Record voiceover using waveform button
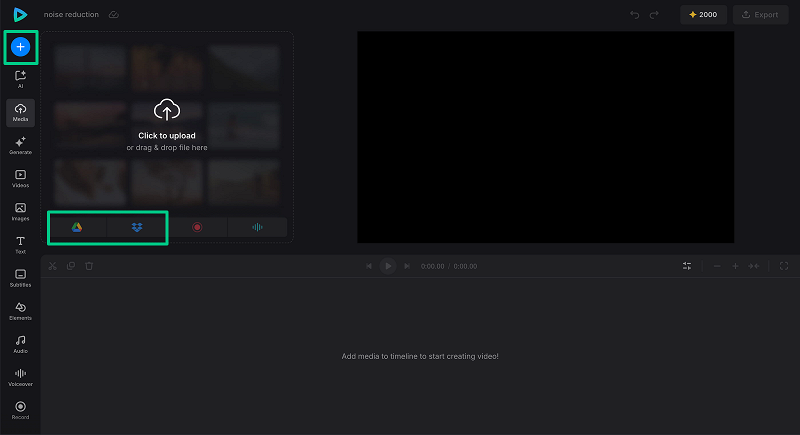Screen dimensions: 800x435 point(257,227)
